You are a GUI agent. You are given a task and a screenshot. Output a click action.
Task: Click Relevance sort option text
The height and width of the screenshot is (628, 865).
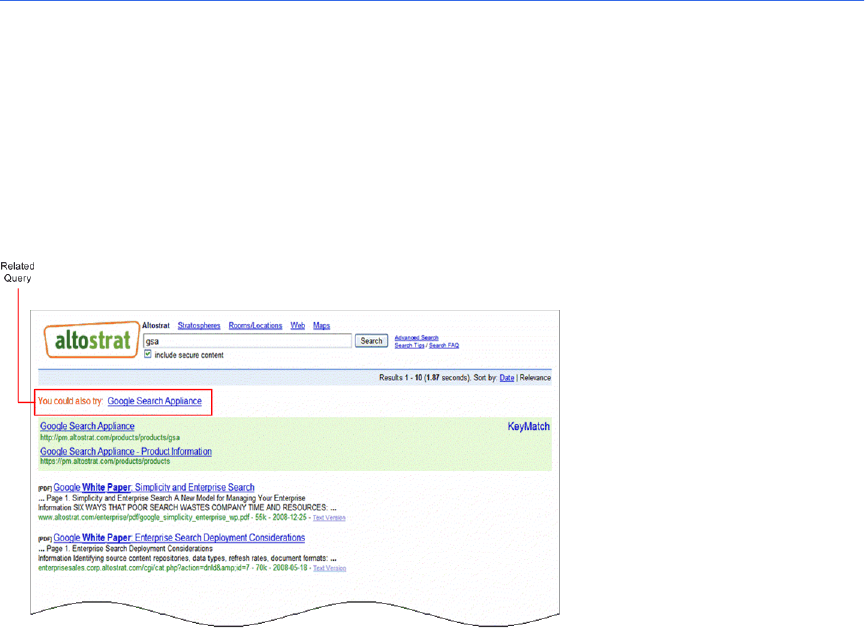coord(535,378)
